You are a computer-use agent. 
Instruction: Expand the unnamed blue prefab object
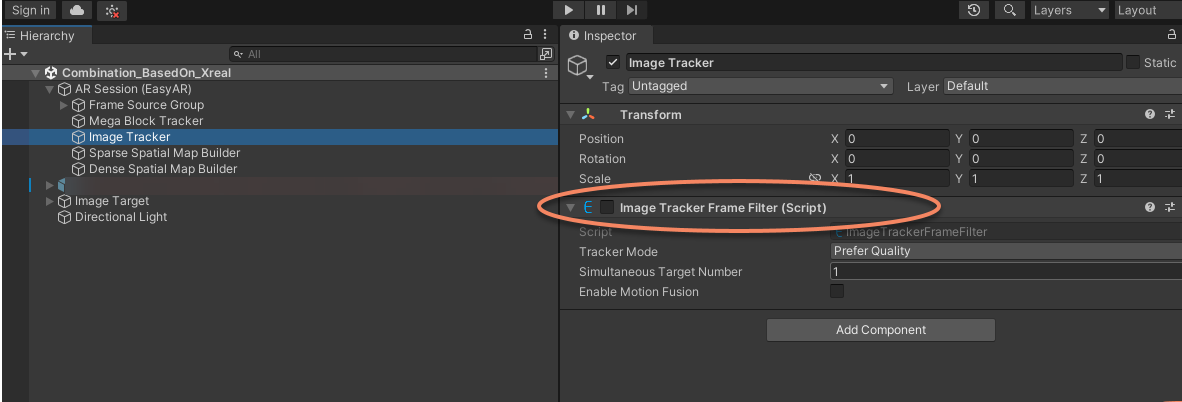coord(50,185)
